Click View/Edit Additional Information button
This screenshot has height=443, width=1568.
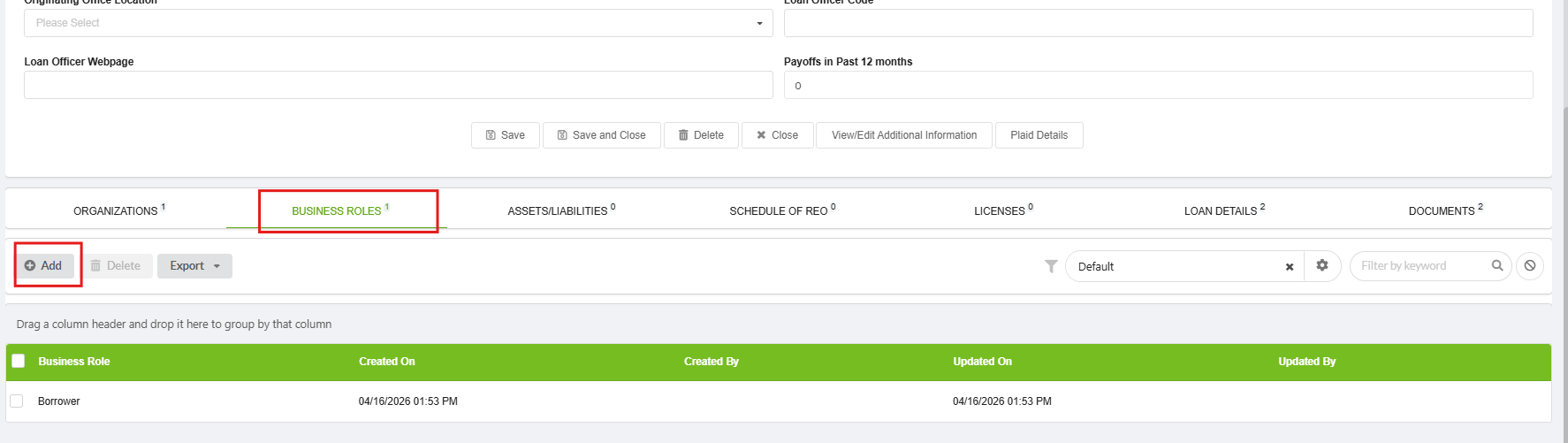click(904, 135)
